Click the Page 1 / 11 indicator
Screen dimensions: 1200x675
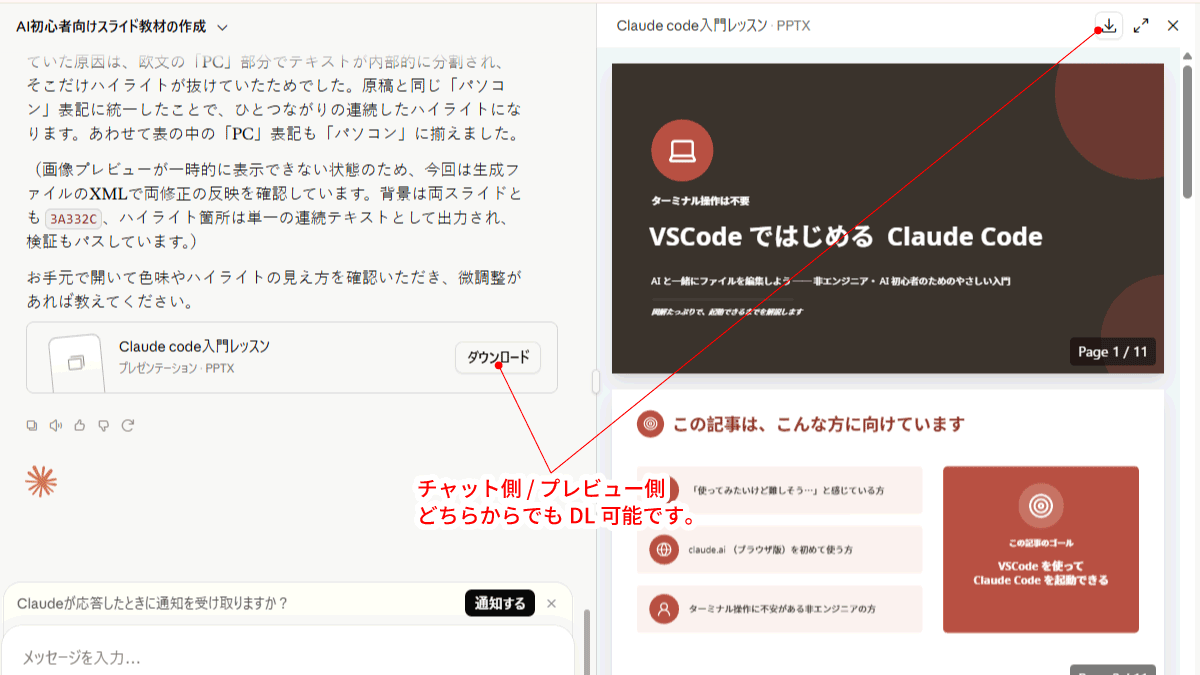tap(1113, 352)
